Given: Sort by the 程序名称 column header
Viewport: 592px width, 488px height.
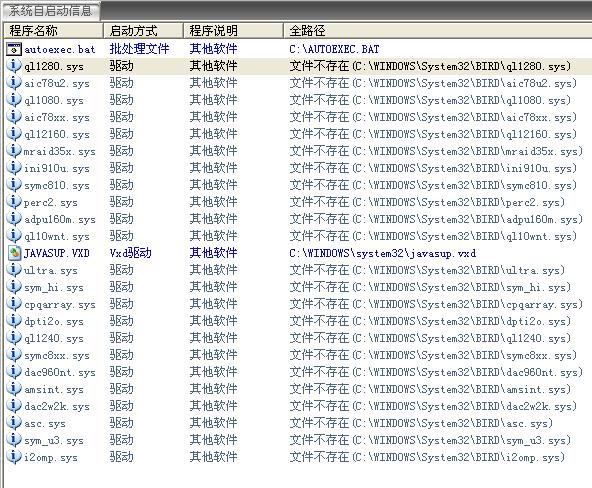Looking at the screenshot, I should tap(53, 31).
